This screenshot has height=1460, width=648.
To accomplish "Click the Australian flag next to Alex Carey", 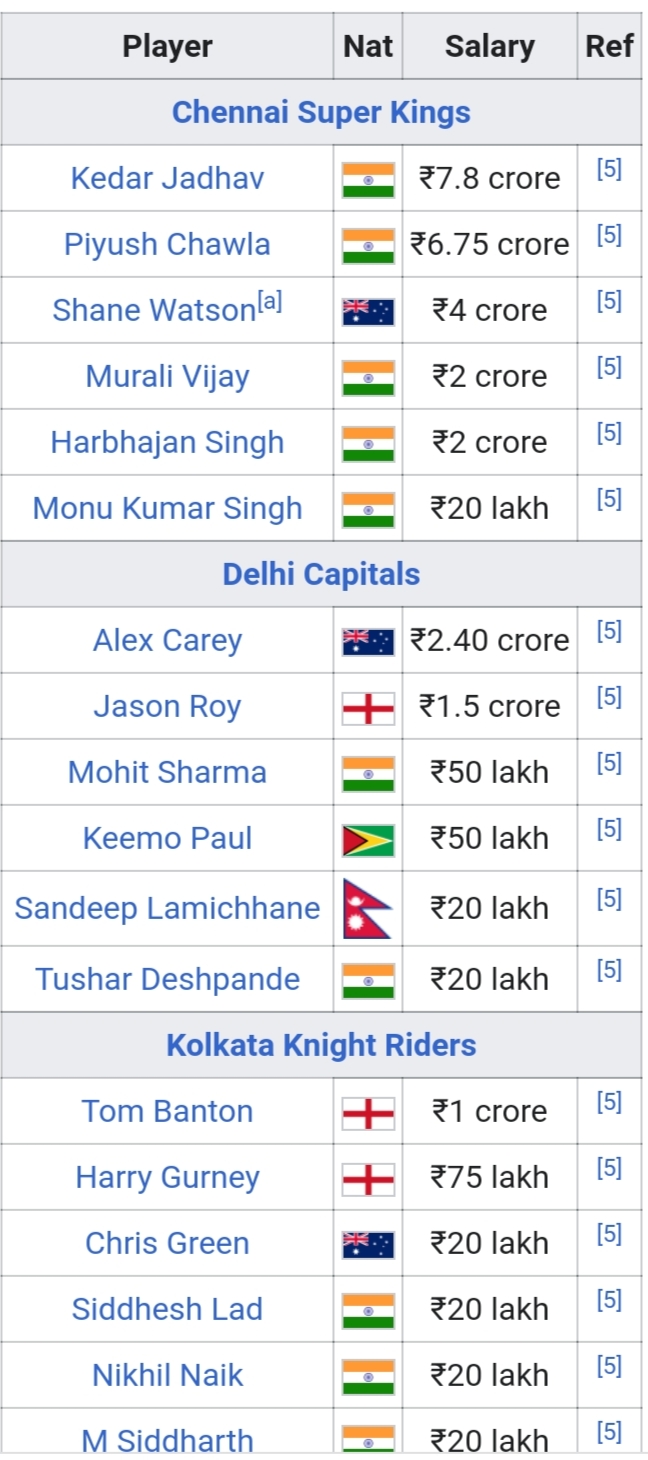I will pyautogui.click(x=368, y=641).
